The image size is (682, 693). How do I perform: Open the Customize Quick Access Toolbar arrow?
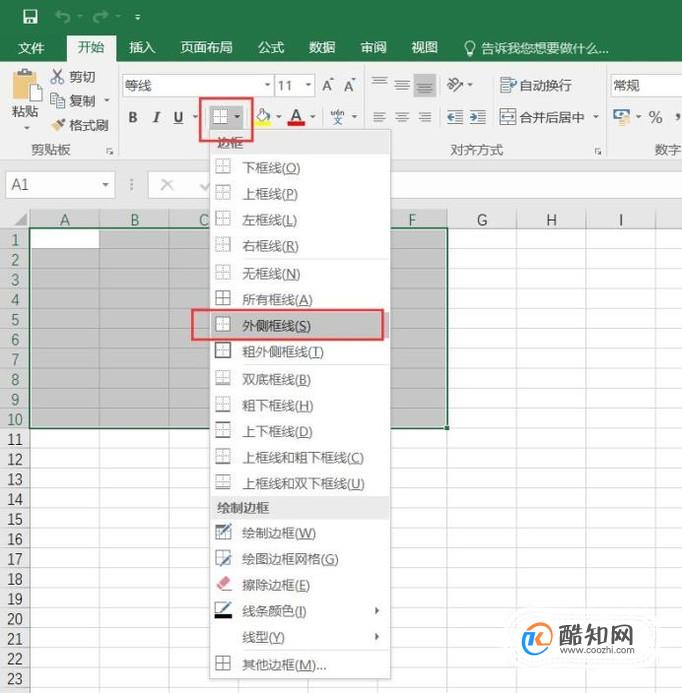tap(137, 17)
